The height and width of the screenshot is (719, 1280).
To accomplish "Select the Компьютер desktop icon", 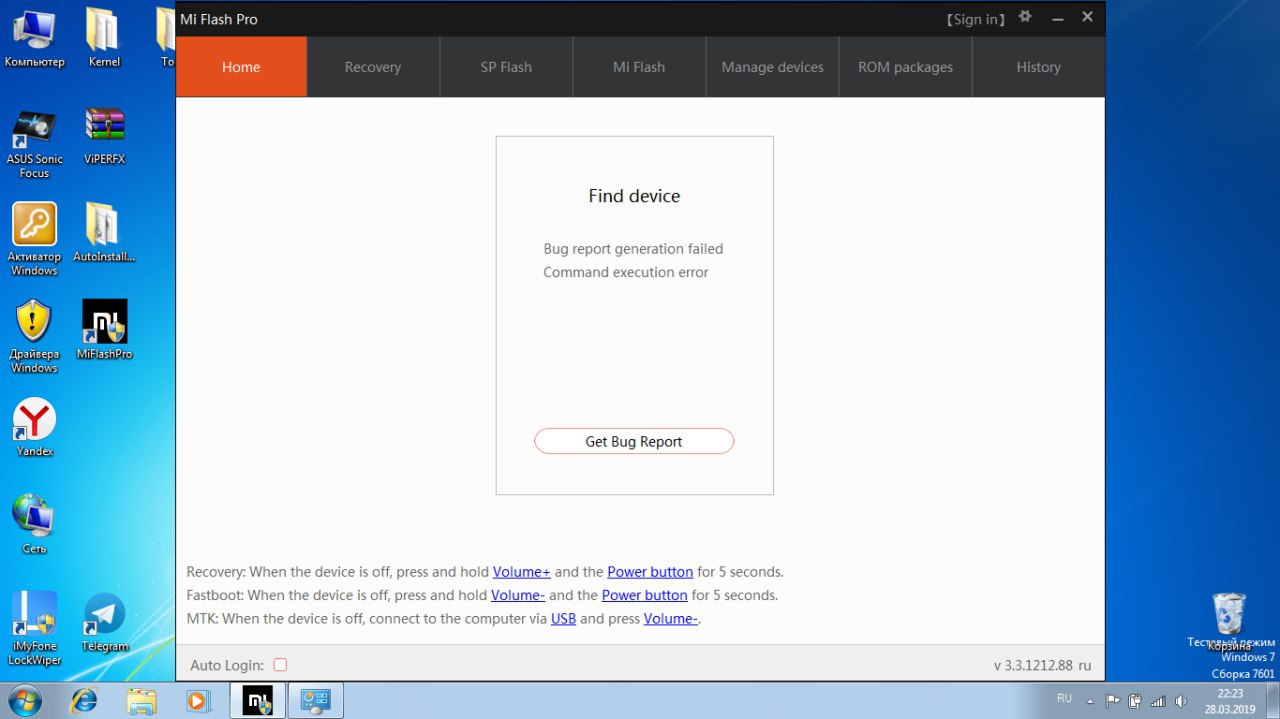I will pyautogui.click(x=34, y=38).
